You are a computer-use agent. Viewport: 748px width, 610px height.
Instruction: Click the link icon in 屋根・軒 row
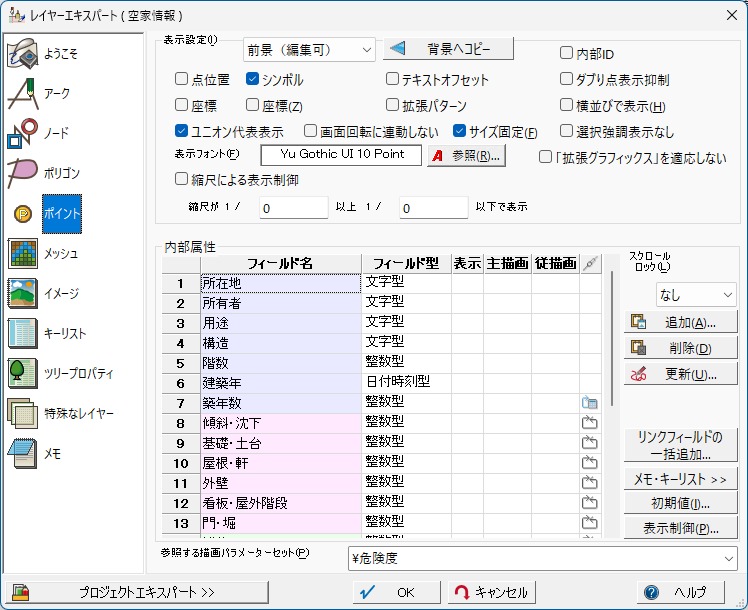point(590,463)
